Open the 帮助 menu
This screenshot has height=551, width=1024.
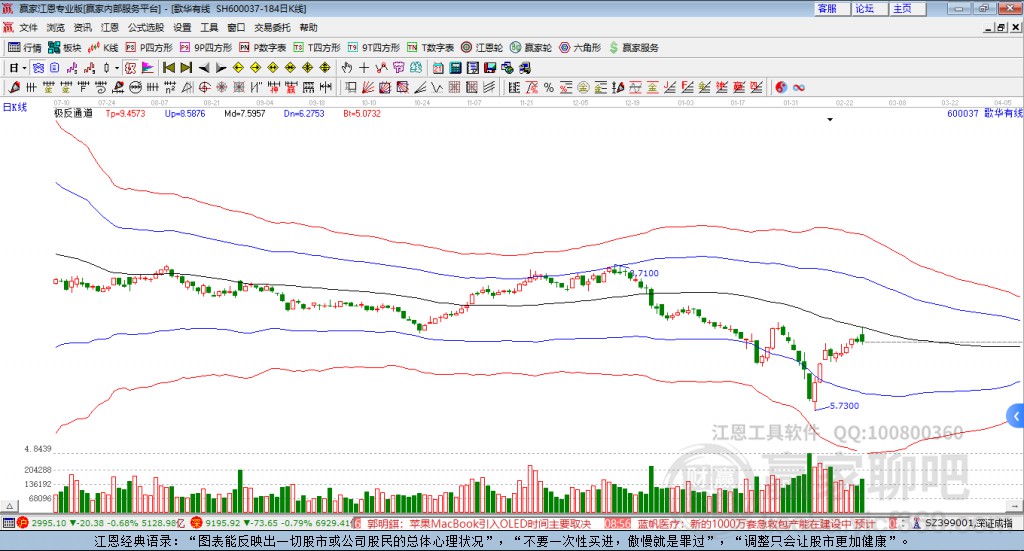point(308,27)
